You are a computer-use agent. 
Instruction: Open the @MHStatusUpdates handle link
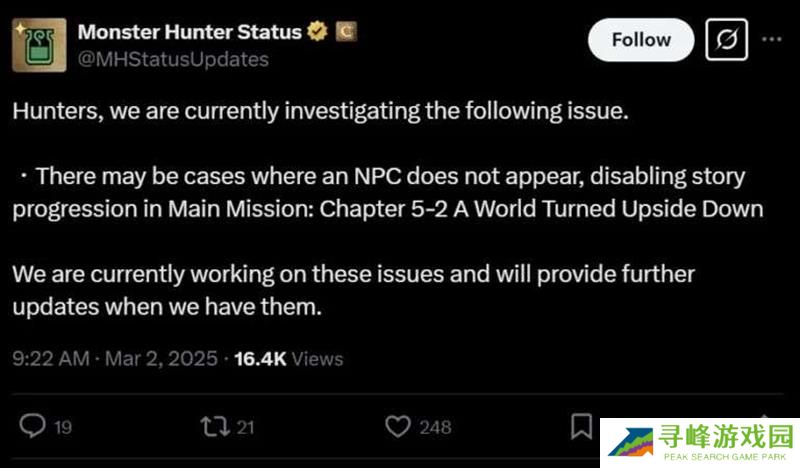173,59
